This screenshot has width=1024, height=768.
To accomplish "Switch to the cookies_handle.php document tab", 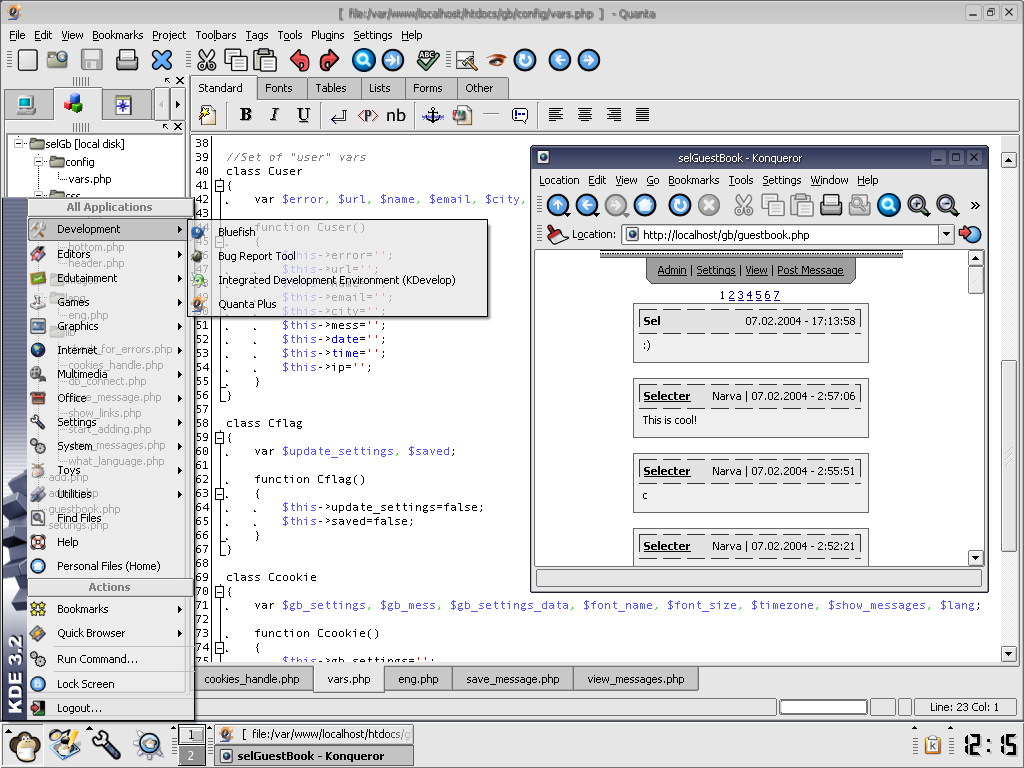I will point(252,679).
